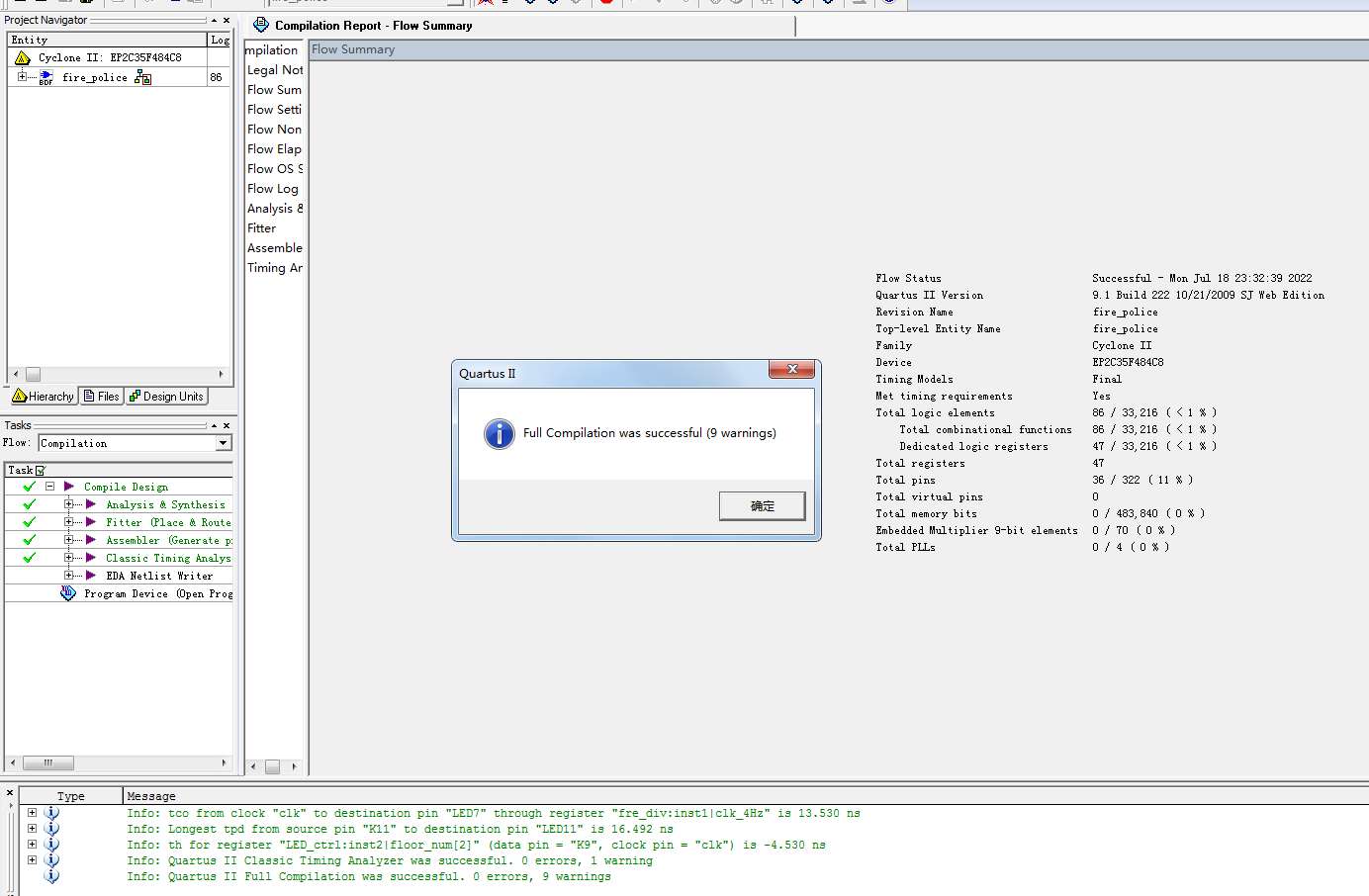Expand the tco from clock message
This screenshot has width=1369, height=896.
[32, 813]
